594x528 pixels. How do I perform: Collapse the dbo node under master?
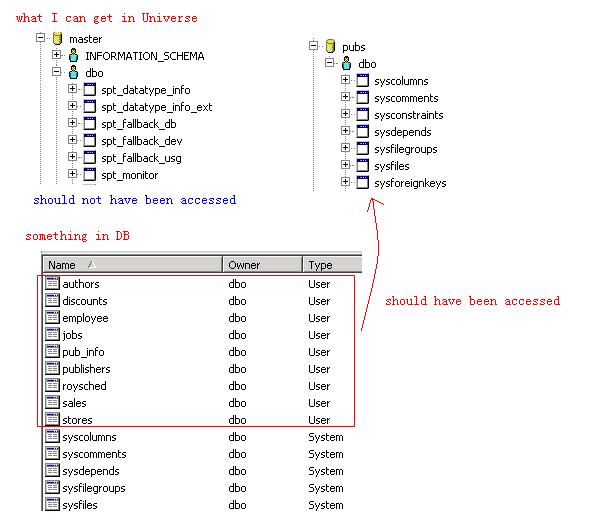56,72
